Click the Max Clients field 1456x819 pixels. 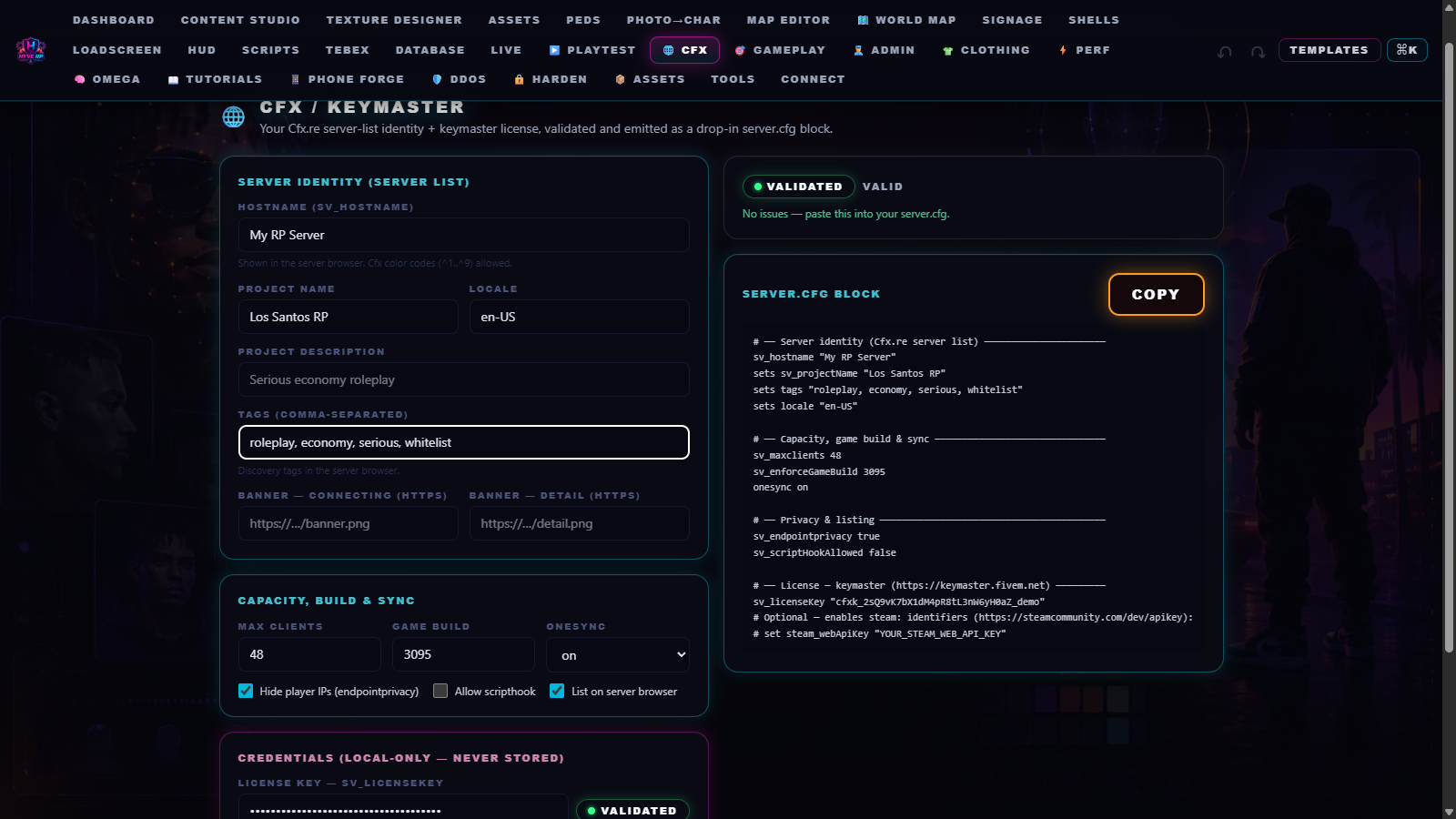pos(309,654)
